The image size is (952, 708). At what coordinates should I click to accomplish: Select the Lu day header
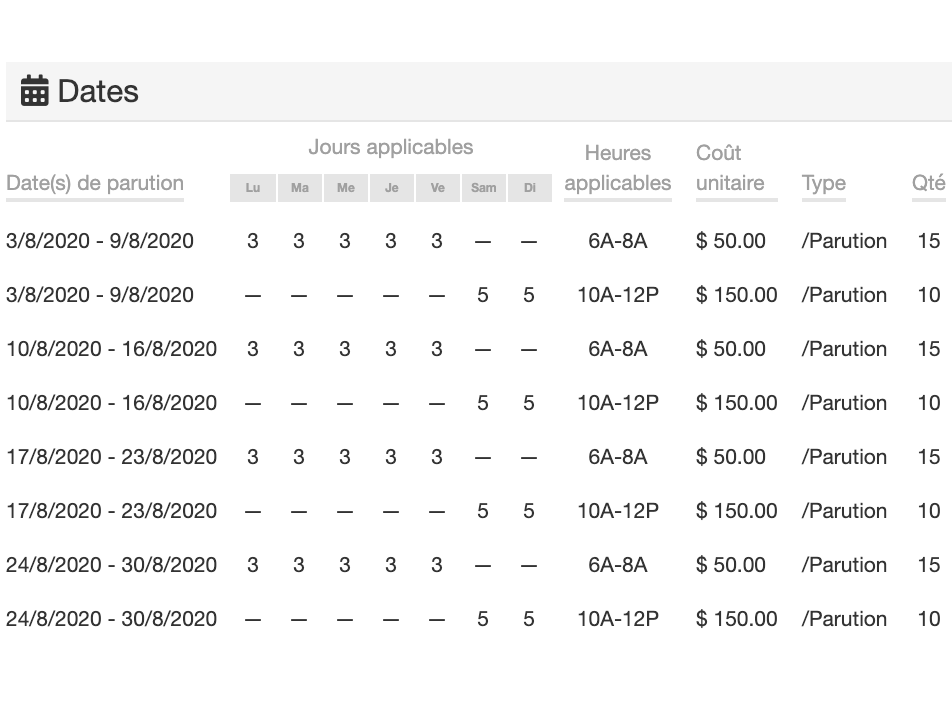click(x=253, y=188)
